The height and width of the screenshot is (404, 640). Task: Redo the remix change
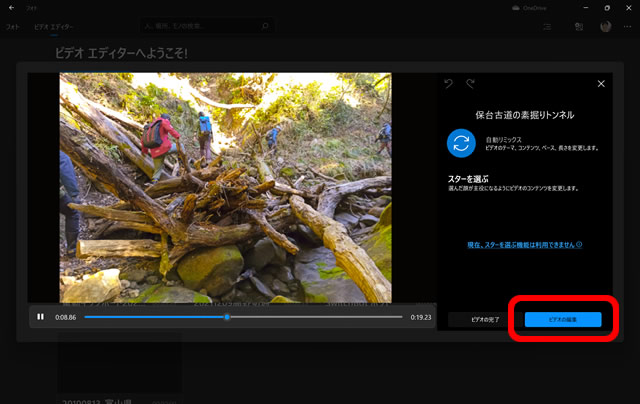[471, 84]
